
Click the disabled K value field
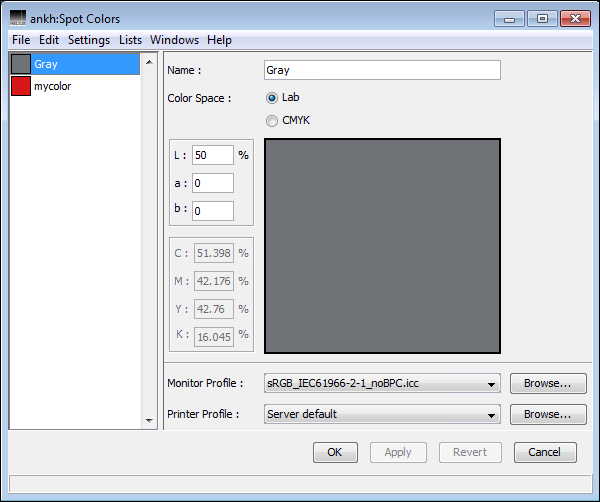(214, 337)
